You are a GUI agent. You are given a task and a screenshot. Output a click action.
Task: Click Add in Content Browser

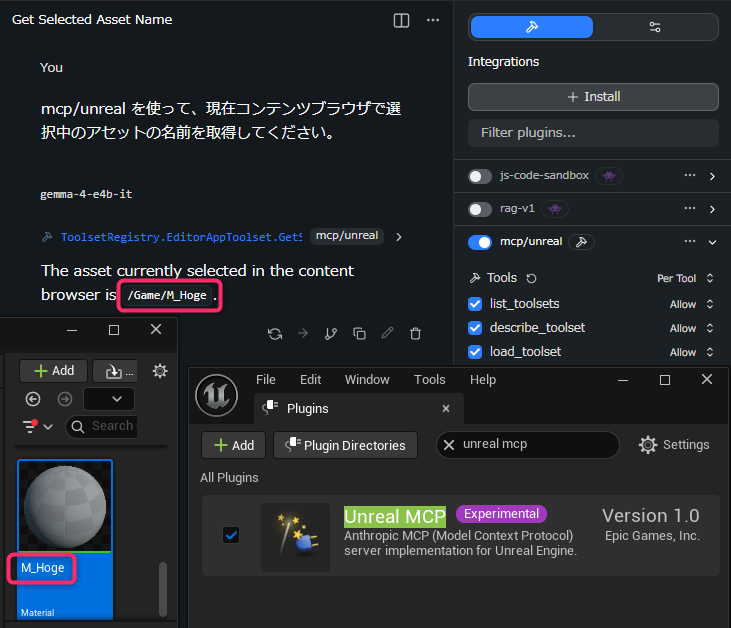coord(54,371)
